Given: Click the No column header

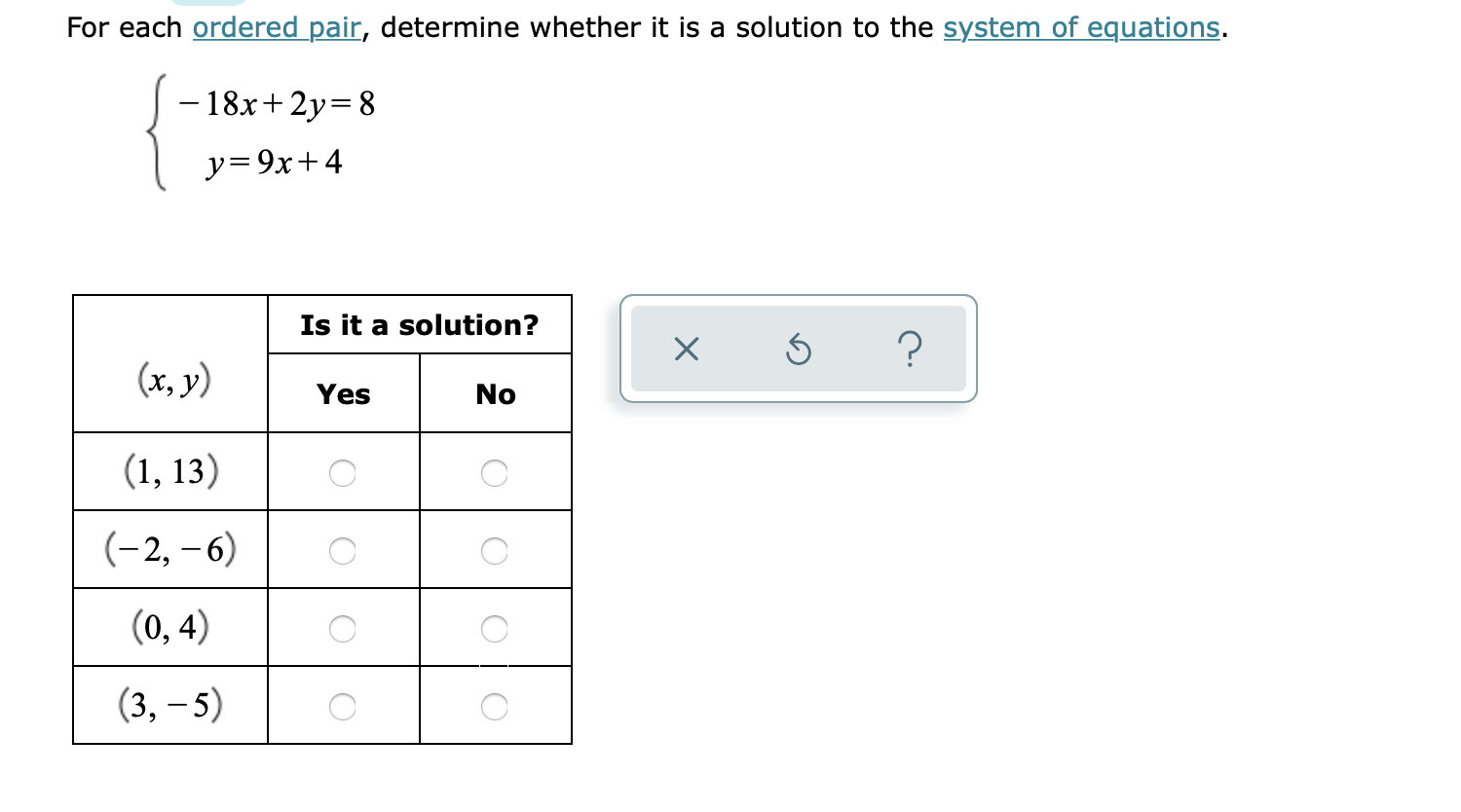Looking at the screenshot, I should [495, 394].
